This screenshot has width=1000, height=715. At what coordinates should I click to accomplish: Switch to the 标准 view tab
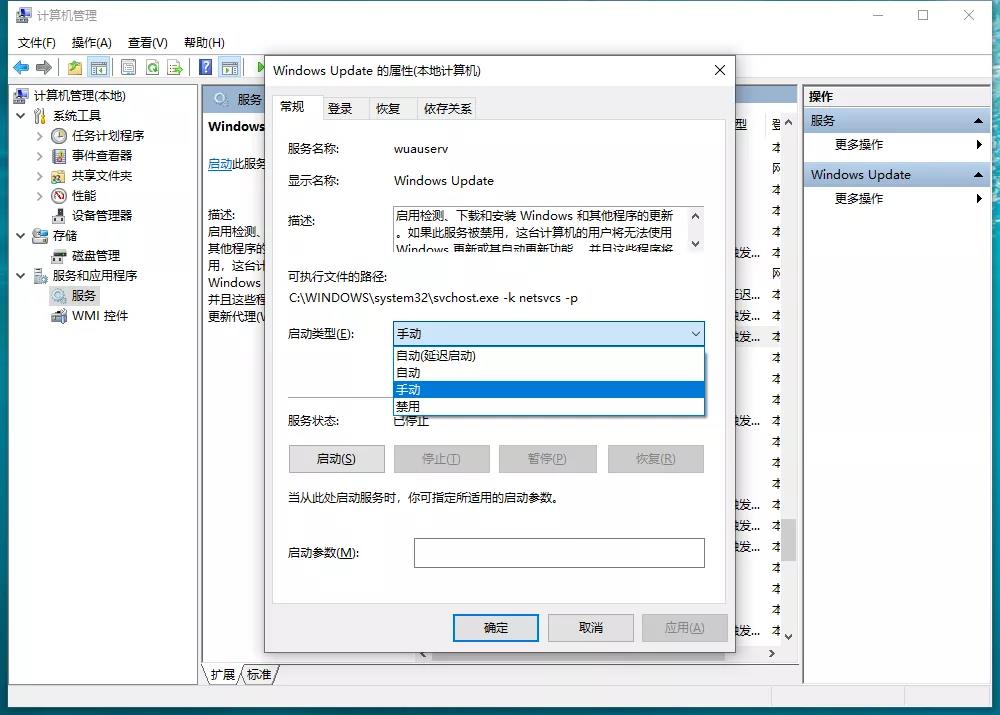point(258,675)
